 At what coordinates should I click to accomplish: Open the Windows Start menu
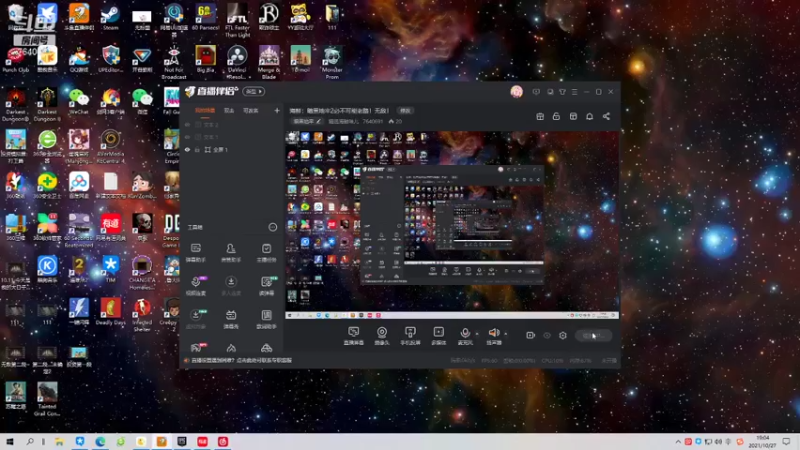click(x=10, y=441)
